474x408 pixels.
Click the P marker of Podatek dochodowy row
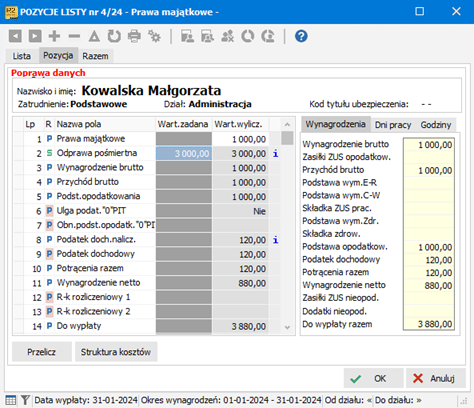(x=49, y=254)
